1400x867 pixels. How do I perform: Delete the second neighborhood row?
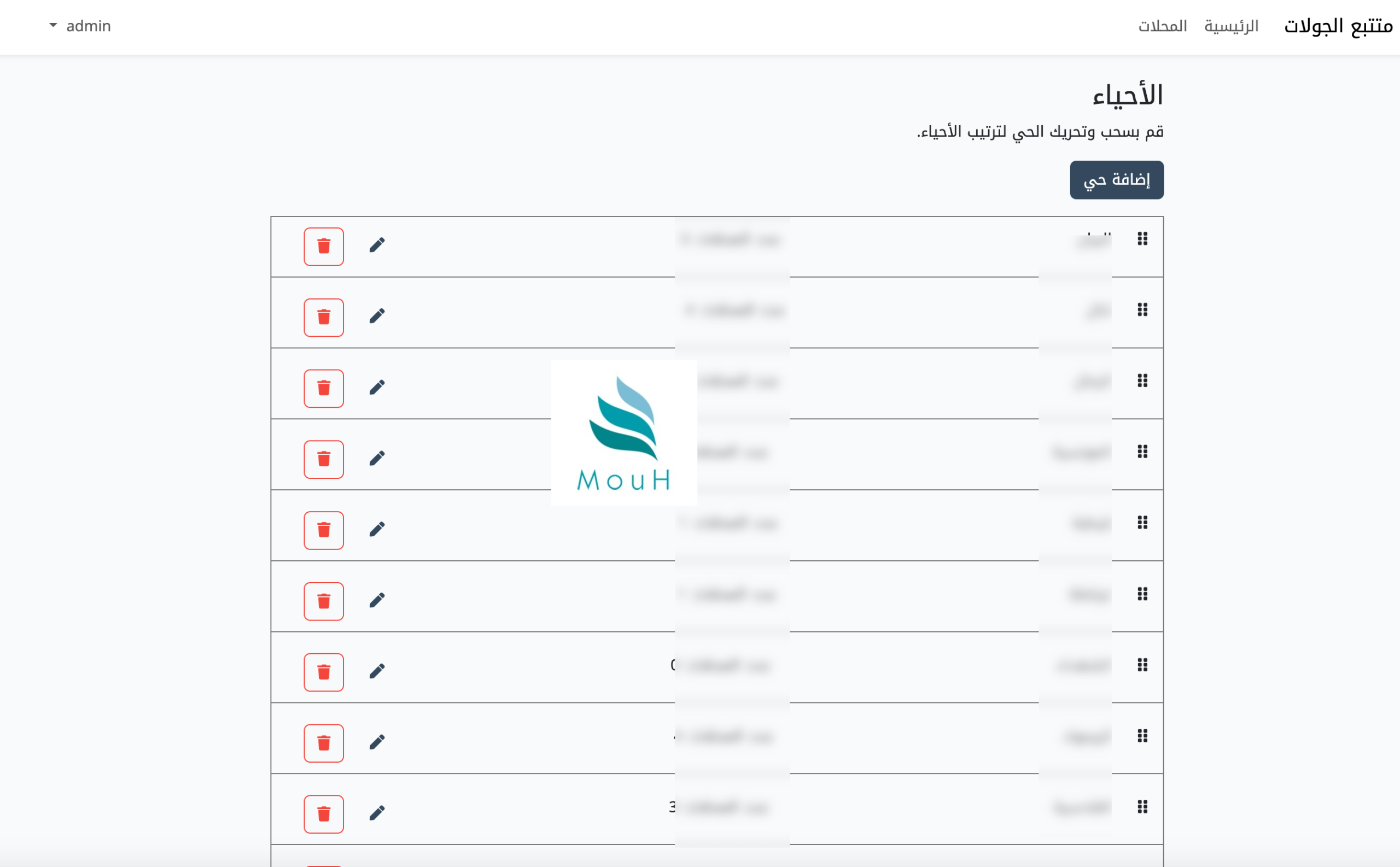pos(323,318)
